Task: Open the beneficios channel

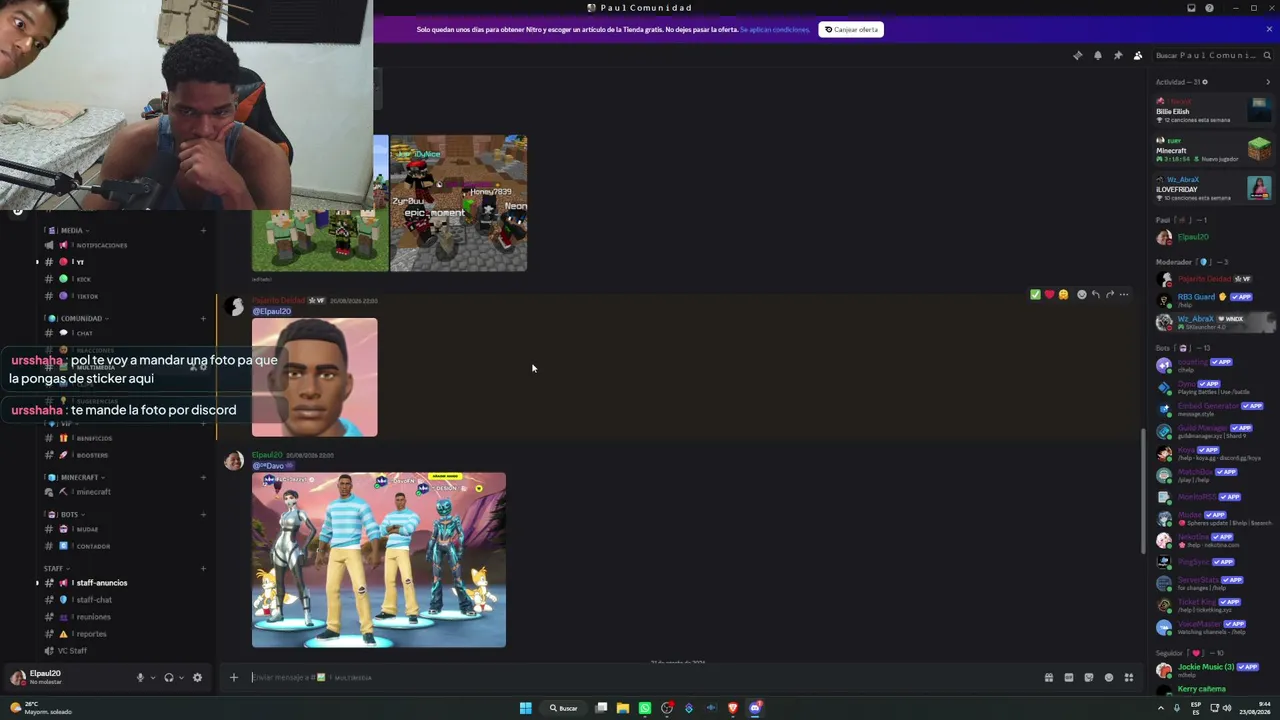Action: pos(125,438)
